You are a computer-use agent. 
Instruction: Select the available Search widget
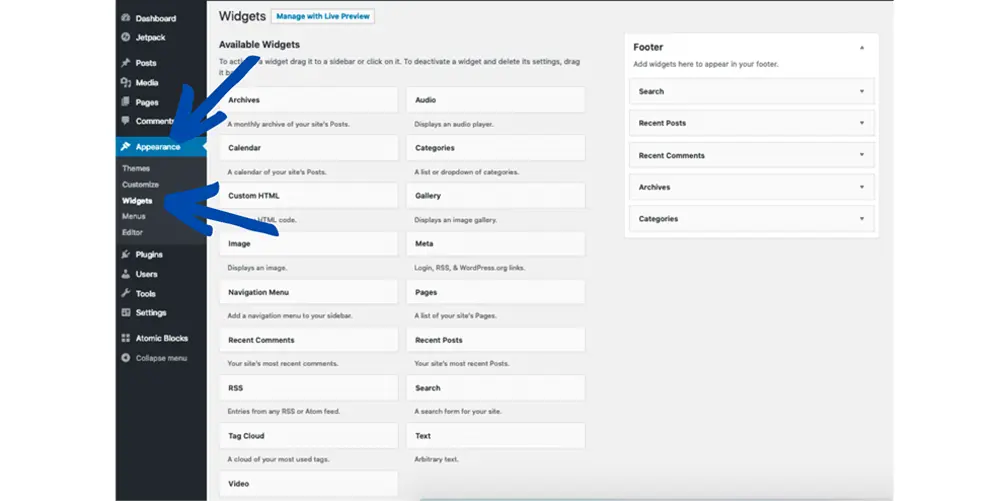coord(496,388)
